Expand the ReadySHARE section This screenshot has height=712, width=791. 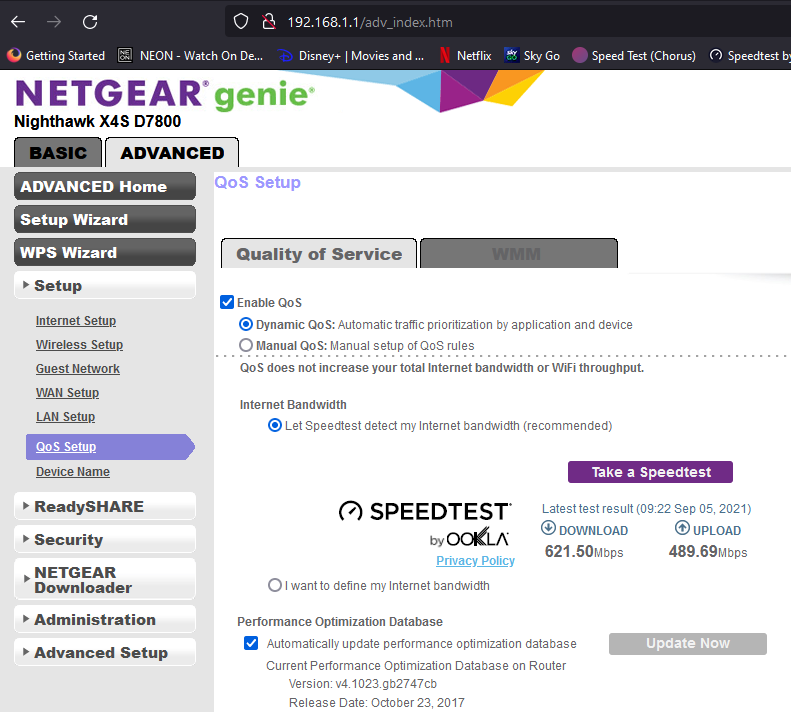105,506
